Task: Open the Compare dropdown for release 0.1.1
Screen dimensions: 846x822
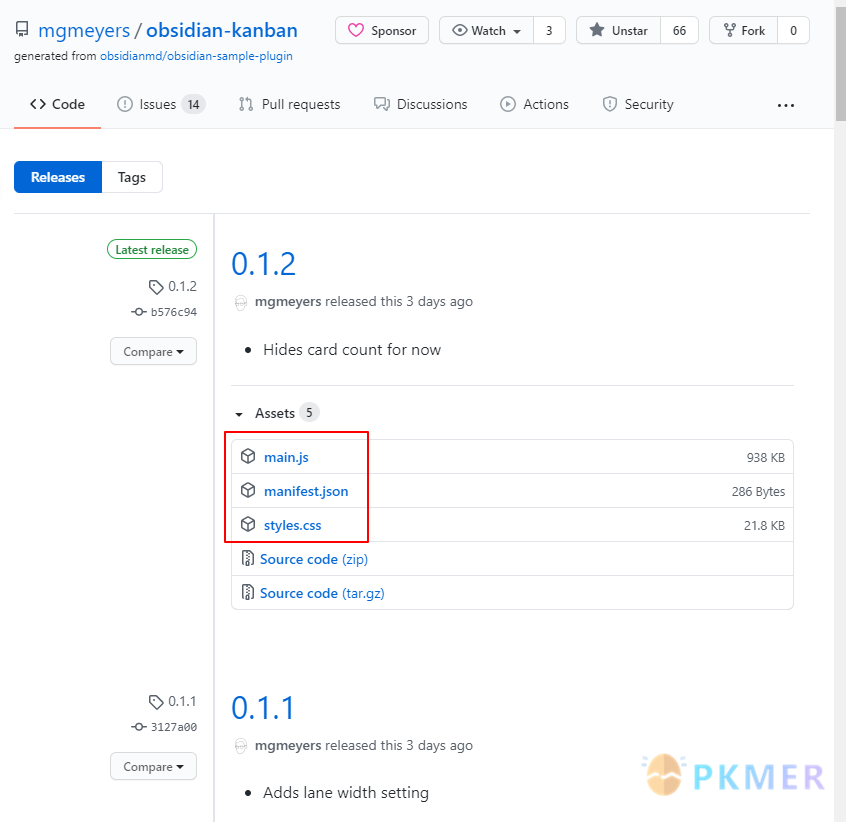Action: 153,766
